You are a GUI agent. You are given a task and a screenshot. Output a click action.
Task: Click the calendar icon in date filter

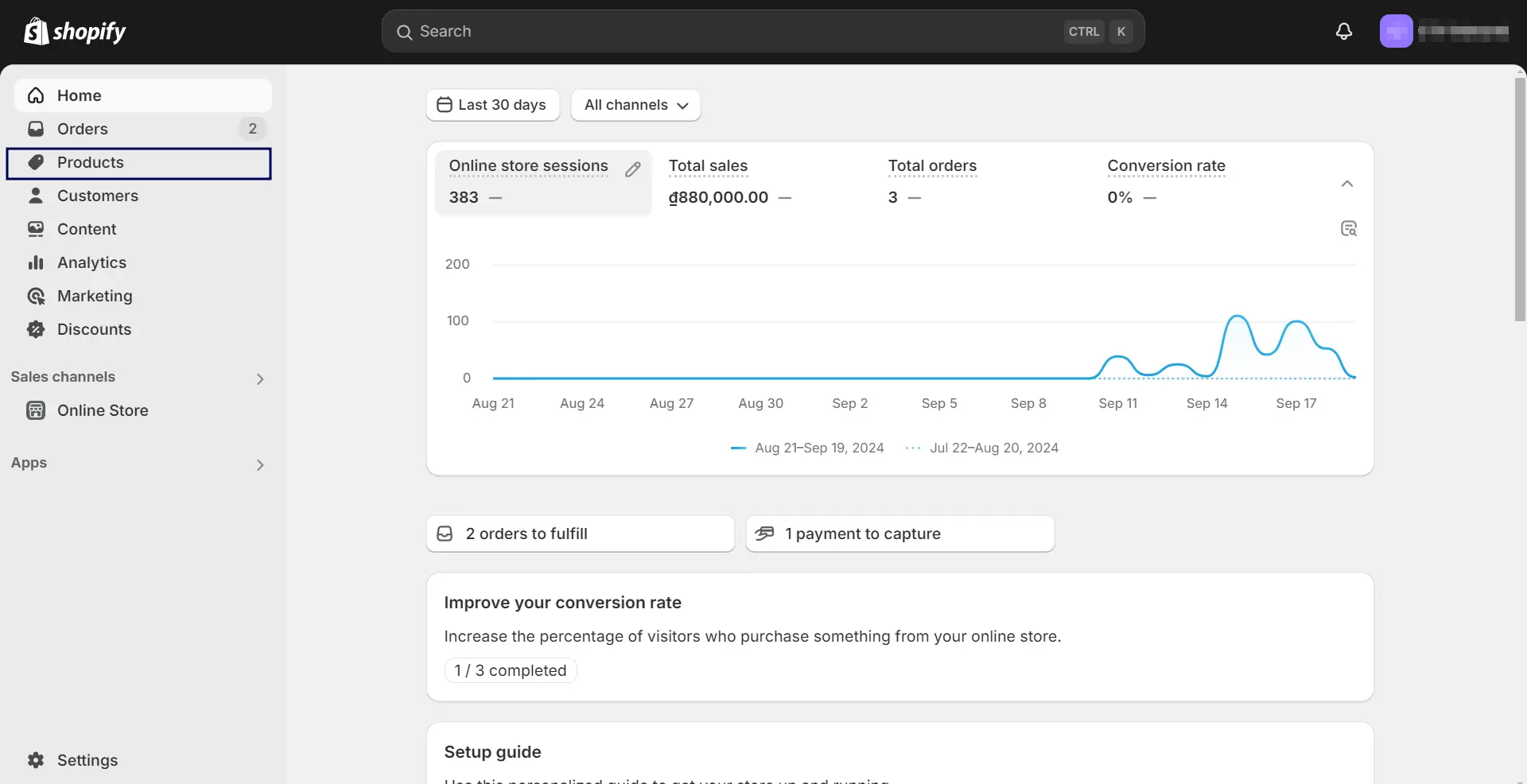[445, 105]
